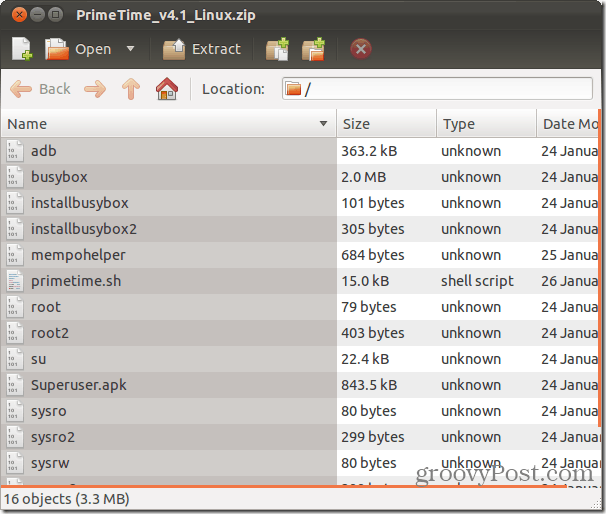Sort by the Size column header
Screen dimensions: 606x514
[386, 124]
